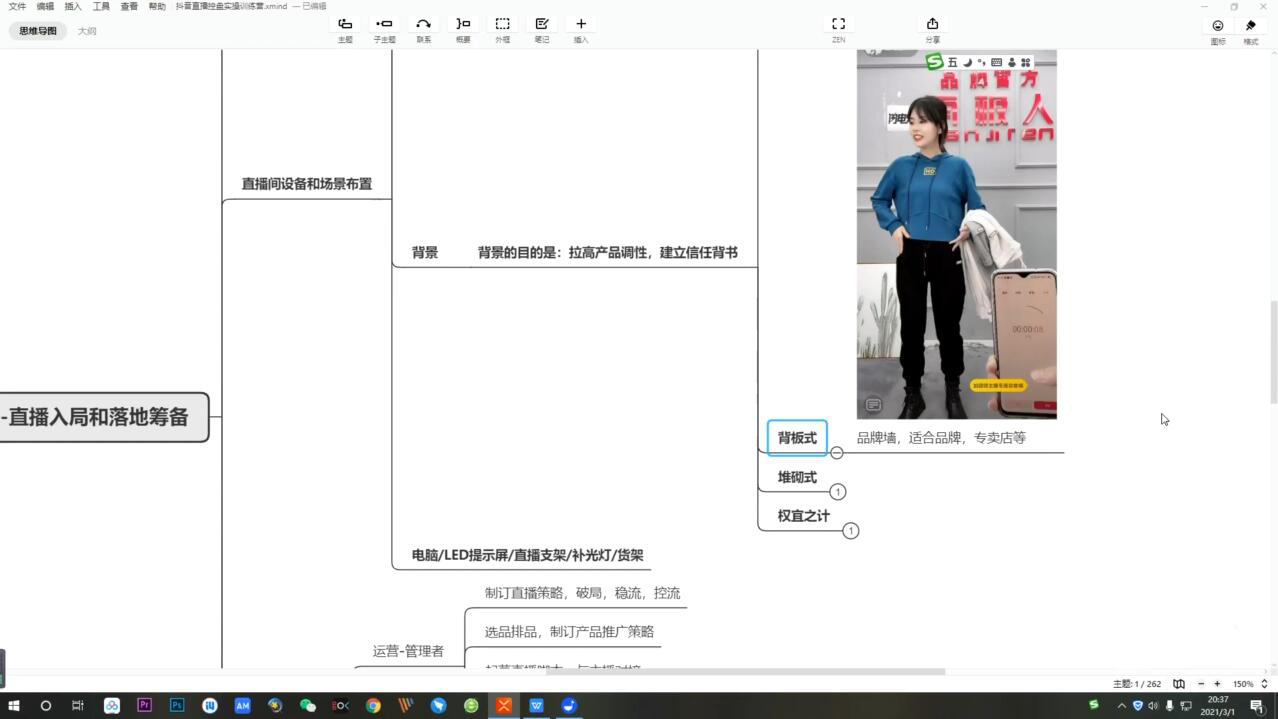The height and width of the screenshot is (719, 1278).
Task: Switch to the 大纲 outline tab
Action: 87,31
